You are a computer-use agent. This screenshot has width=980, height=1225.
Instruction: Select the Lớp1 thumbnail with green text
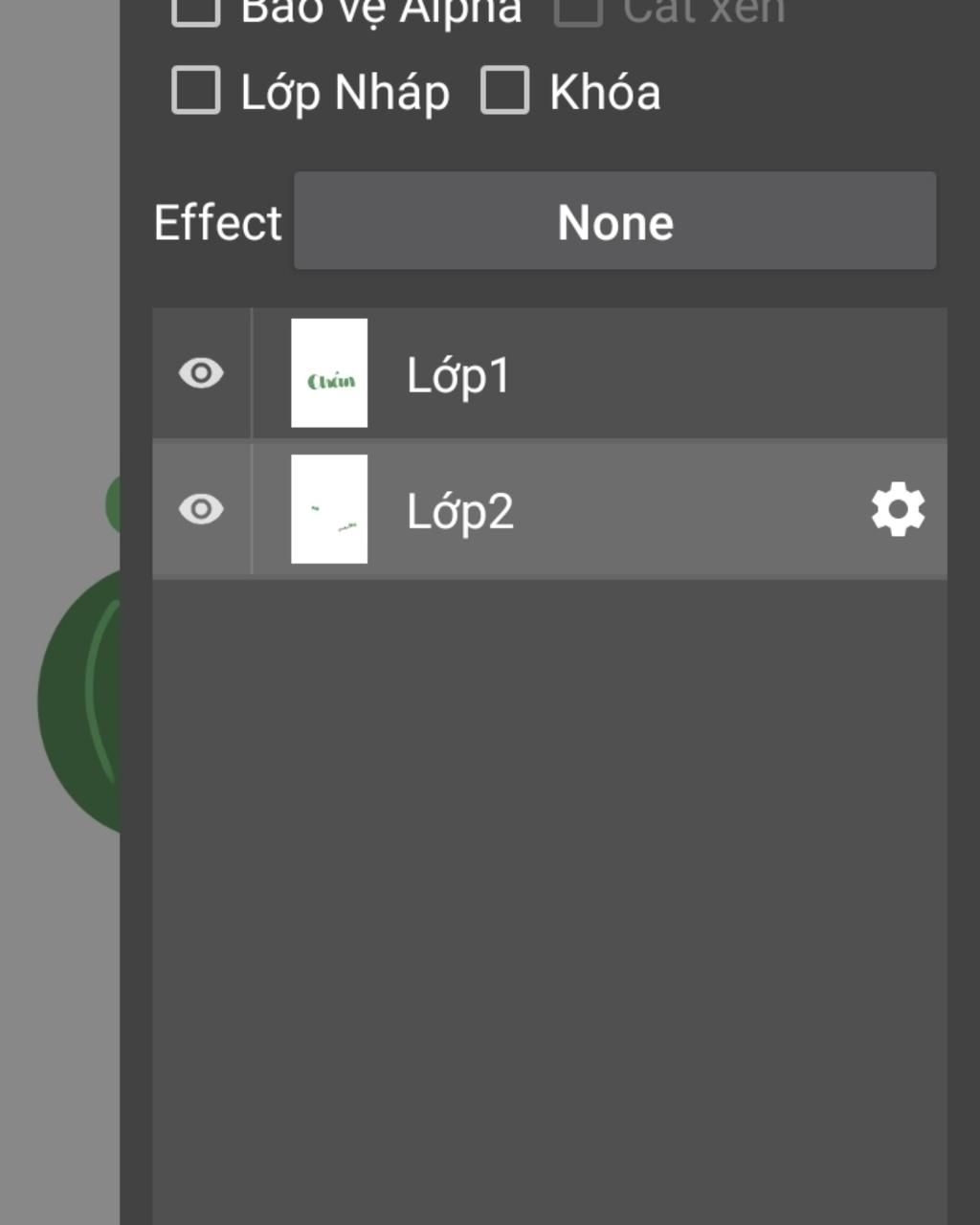pos(329,373)
